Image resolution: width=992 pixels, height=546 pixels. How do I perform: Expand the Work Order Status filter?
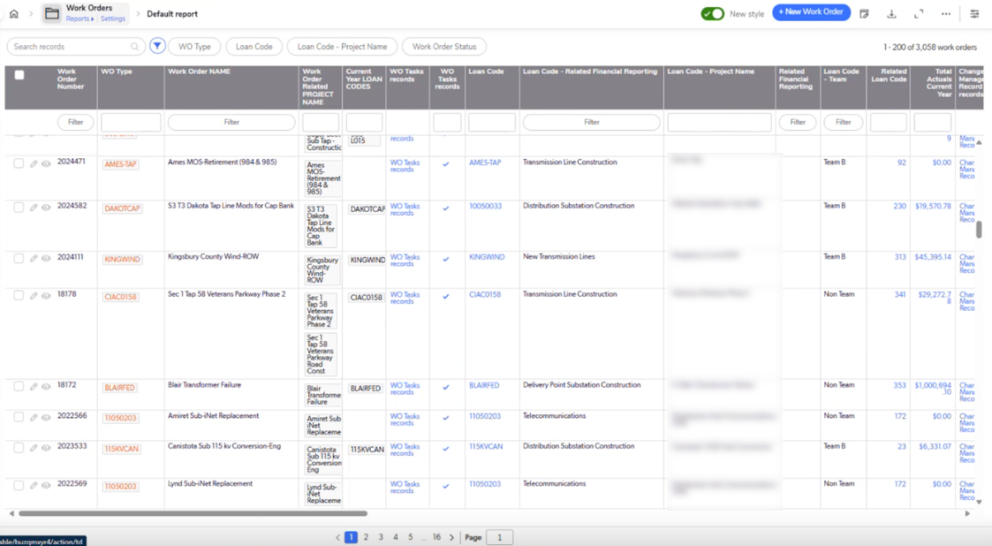click(x=444, y=46)
